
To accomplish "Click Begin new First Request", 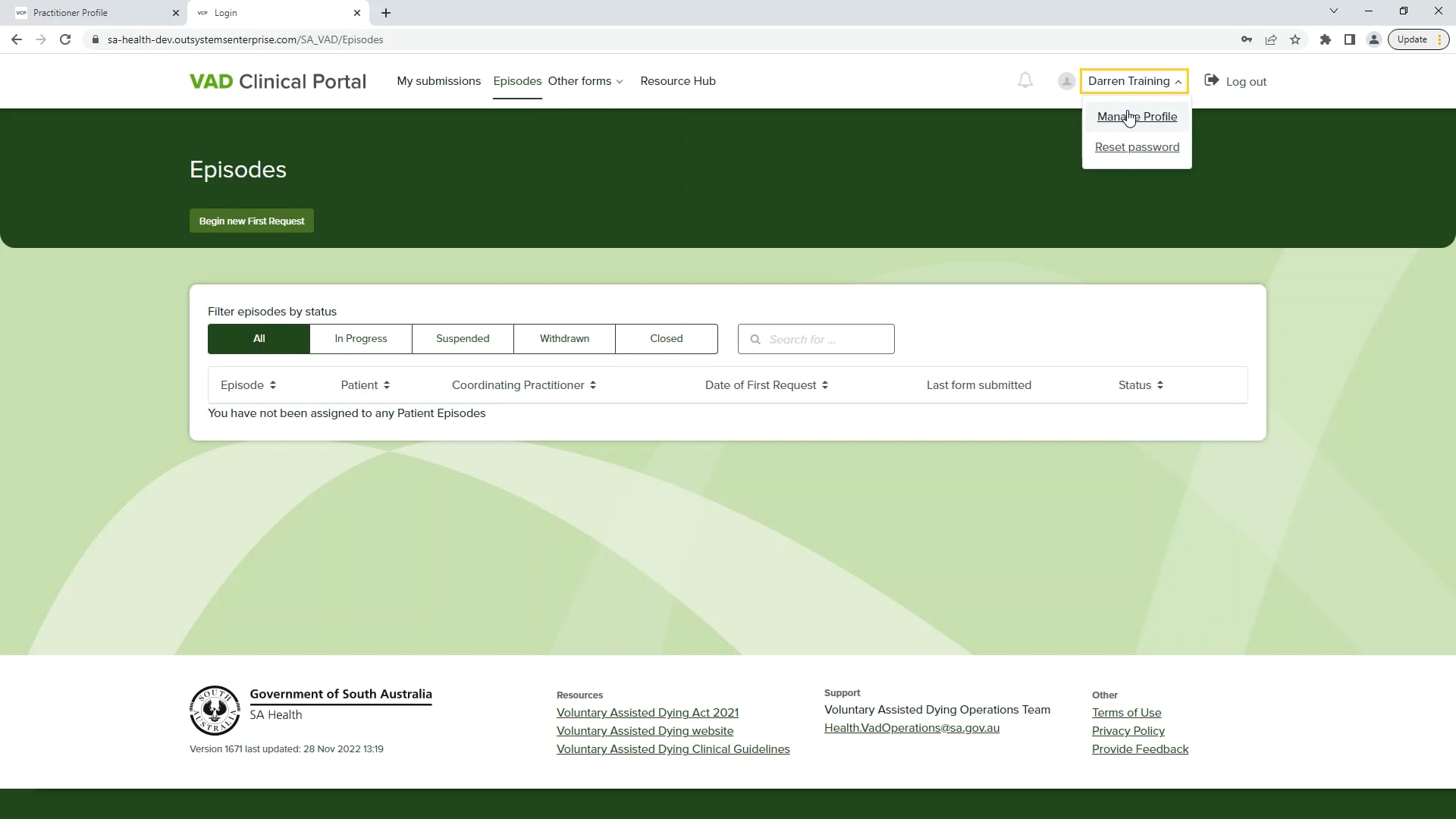I will (x=251, y=221).
